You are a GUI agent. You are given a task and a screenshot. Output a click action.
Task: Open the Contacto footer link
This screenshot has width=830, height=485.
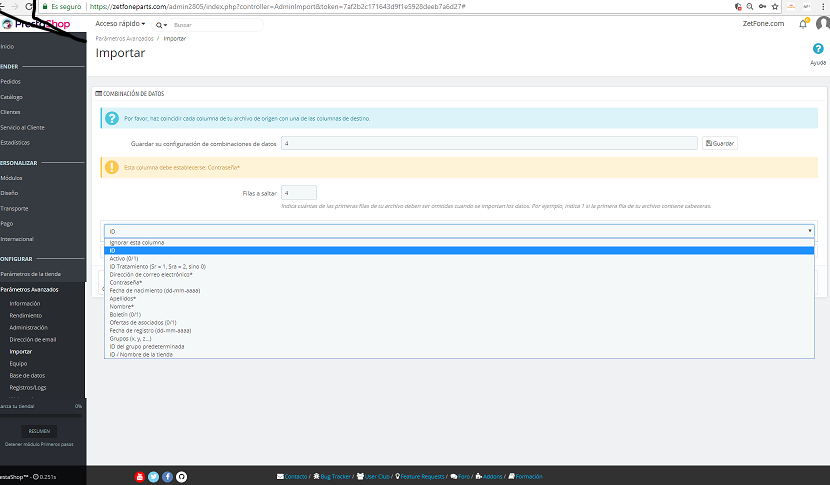pyautogui.click(x=292, y=477)
